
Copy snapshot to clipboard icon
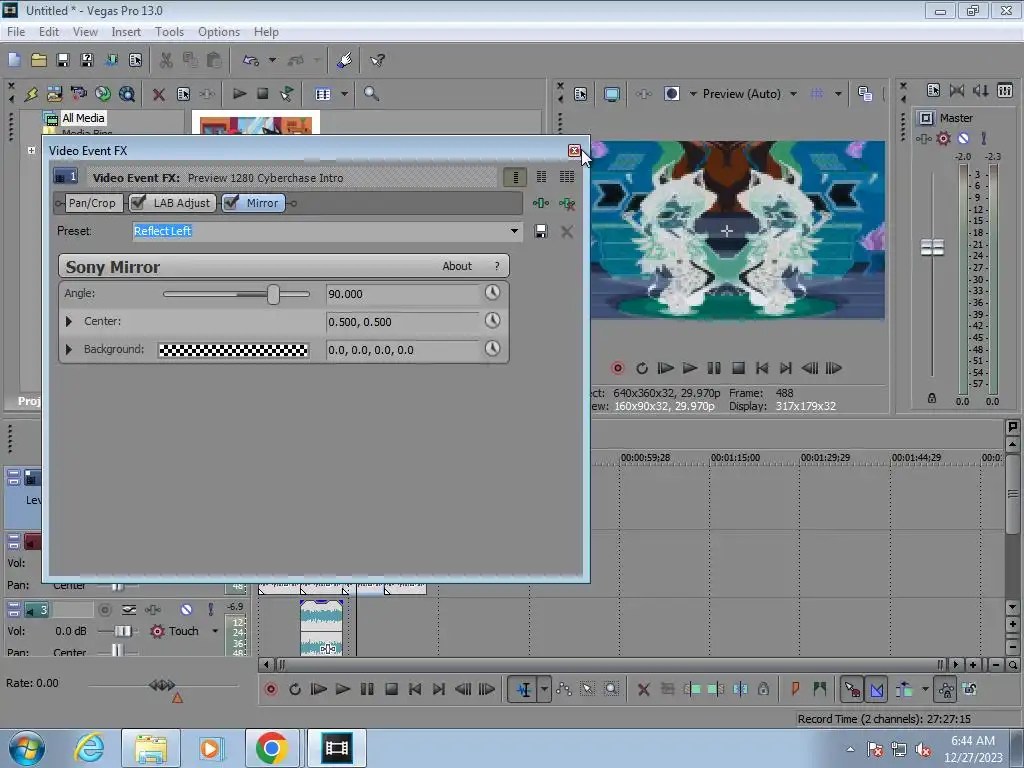pos(865,94)
